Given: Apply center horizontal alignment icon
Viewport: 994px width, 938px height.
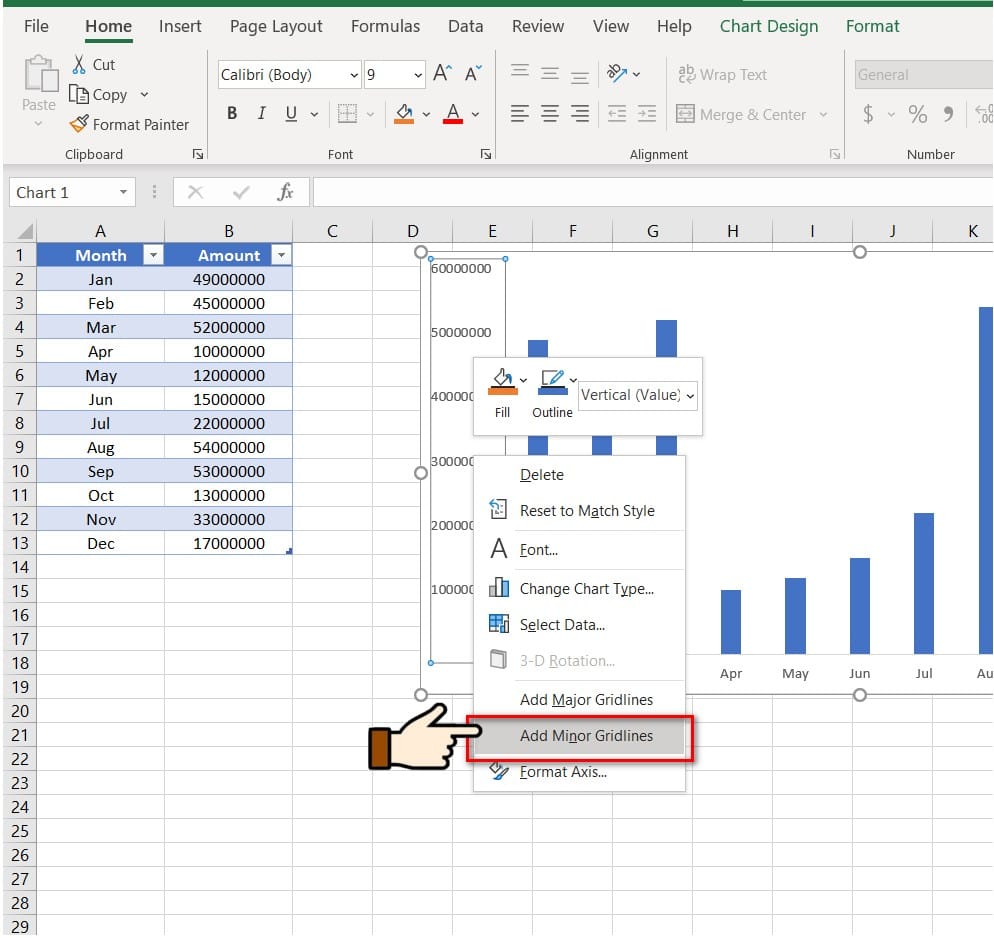Looking at the screenshot, I should (550, 114).
